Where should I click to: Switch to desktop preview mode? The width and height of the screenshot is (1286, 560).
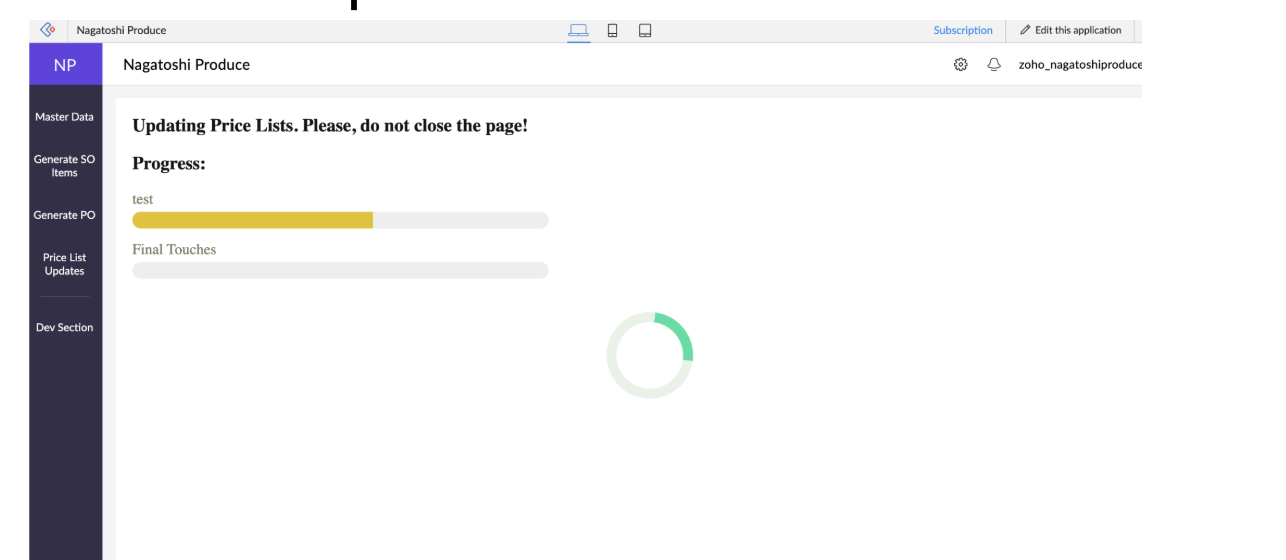[x=579, y=30]
